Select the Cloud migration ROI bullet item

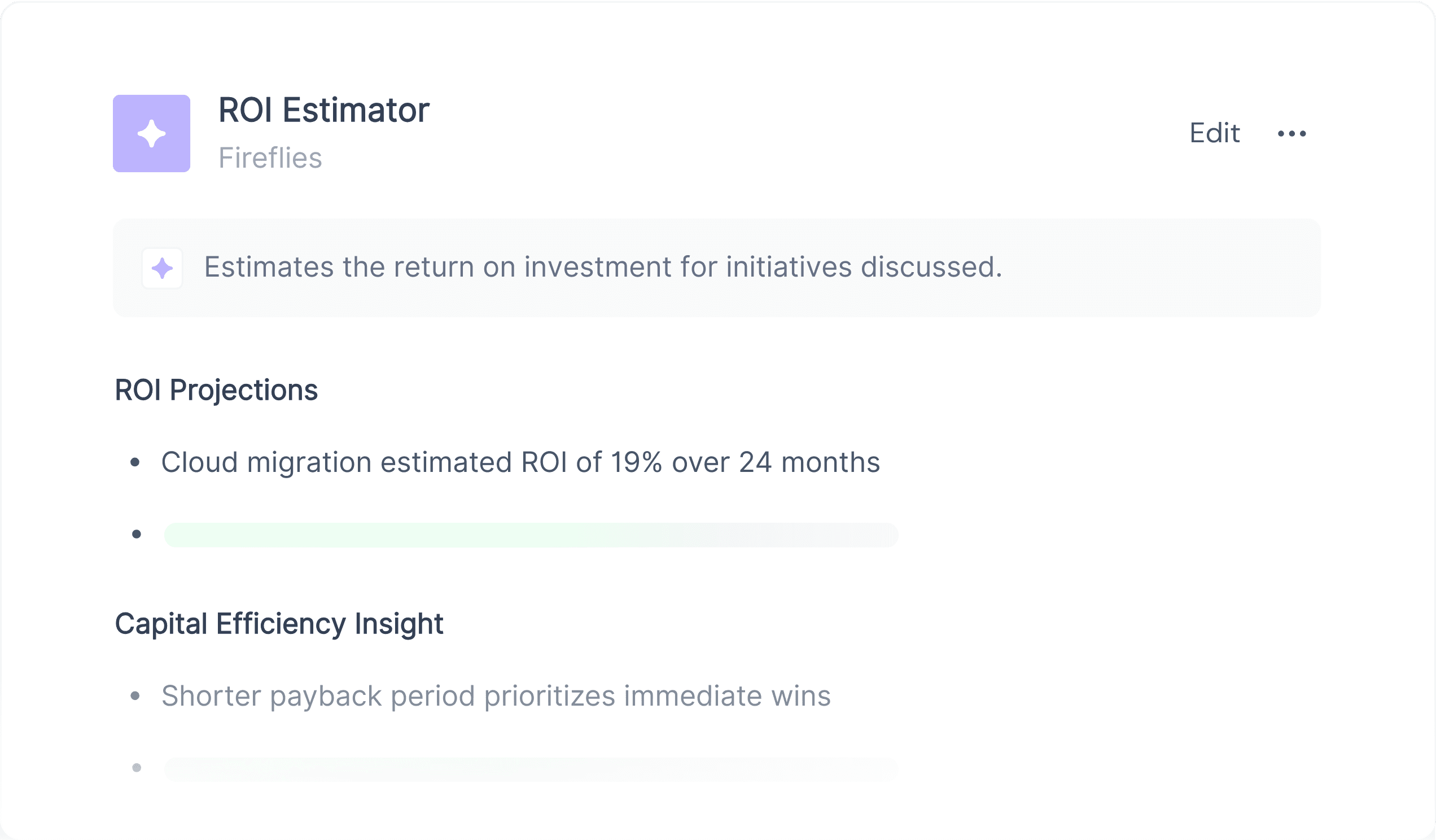point(520,462)
